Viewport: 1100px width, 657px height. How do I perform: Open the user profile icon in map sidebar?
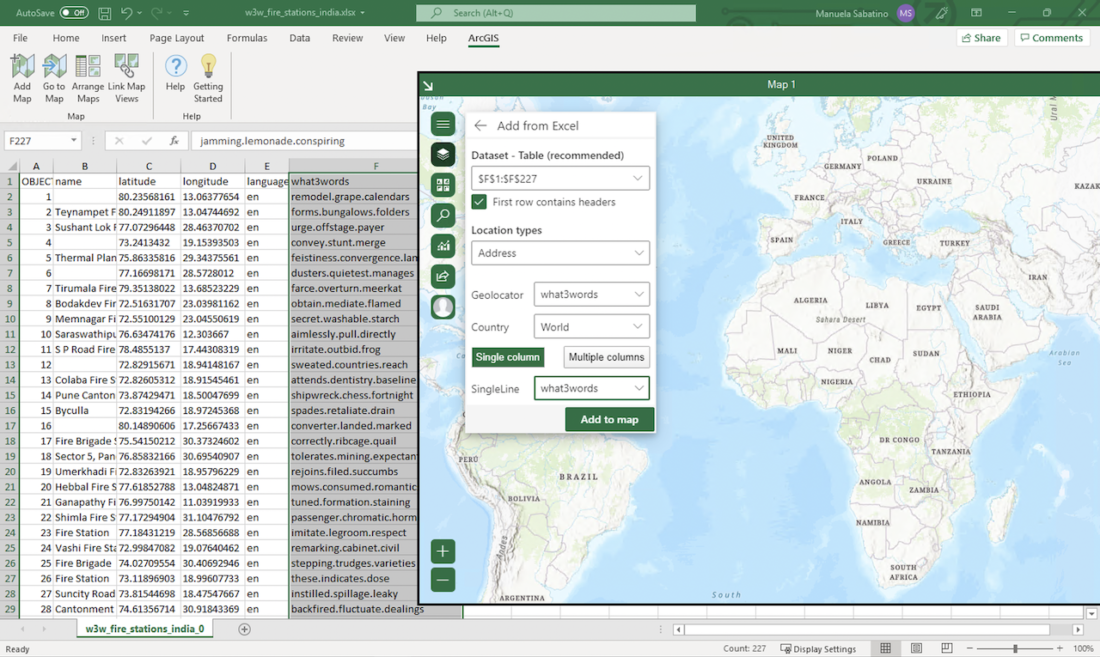(443, 306)
